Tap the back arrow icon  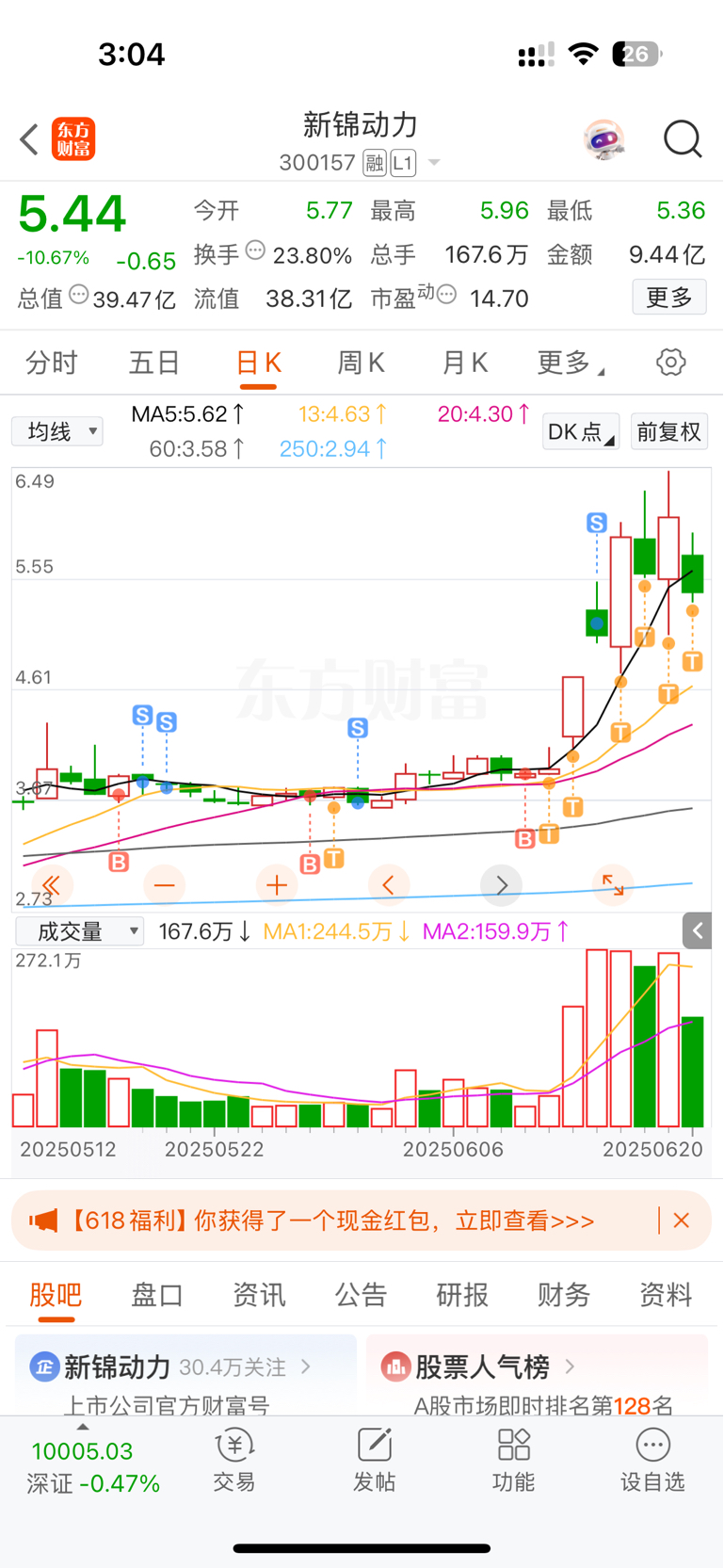tap(29, 139)
